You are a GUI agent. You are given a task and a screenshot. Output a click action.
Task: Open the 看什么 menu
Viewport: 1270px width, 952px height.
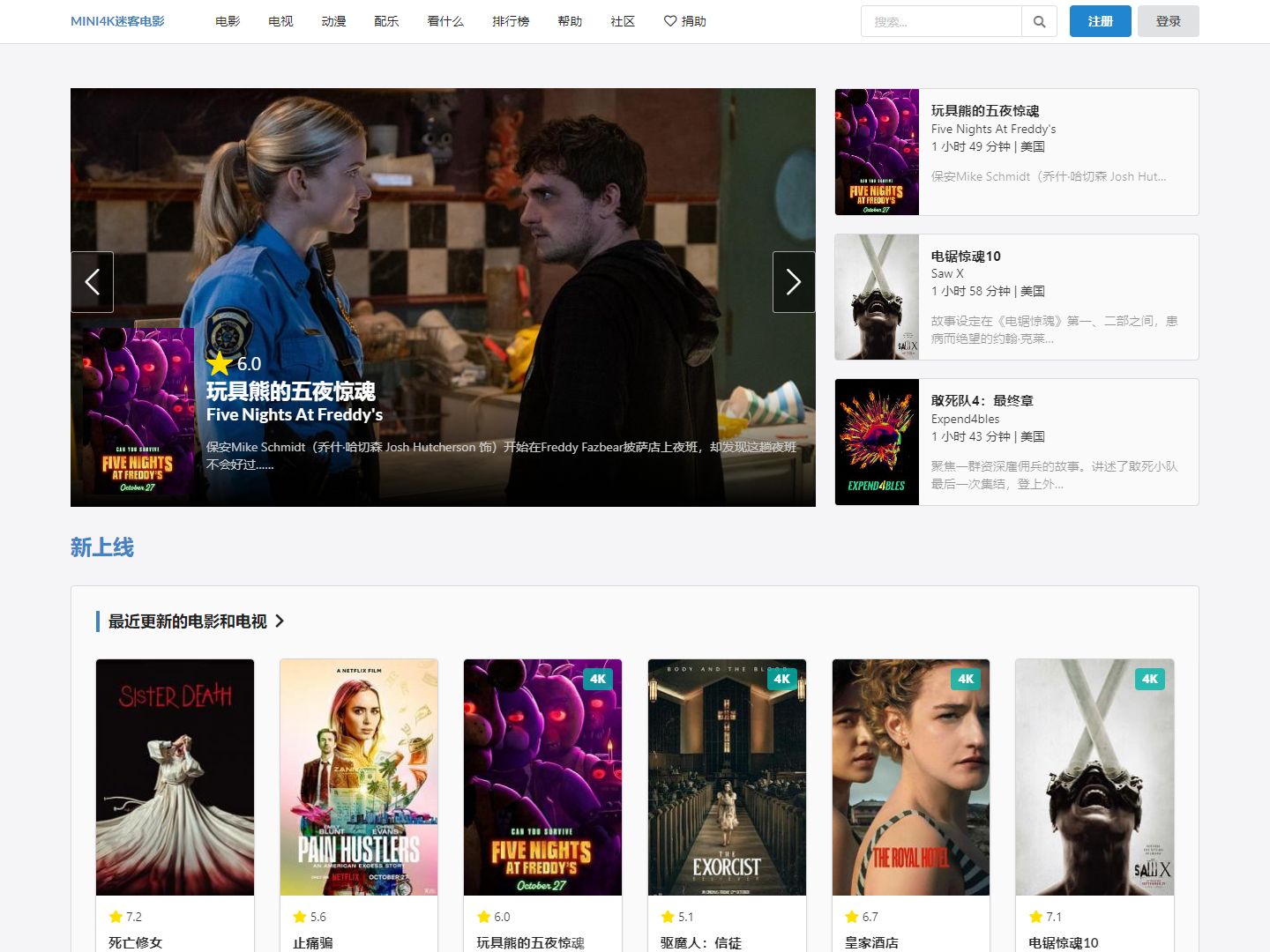point(445,21)
